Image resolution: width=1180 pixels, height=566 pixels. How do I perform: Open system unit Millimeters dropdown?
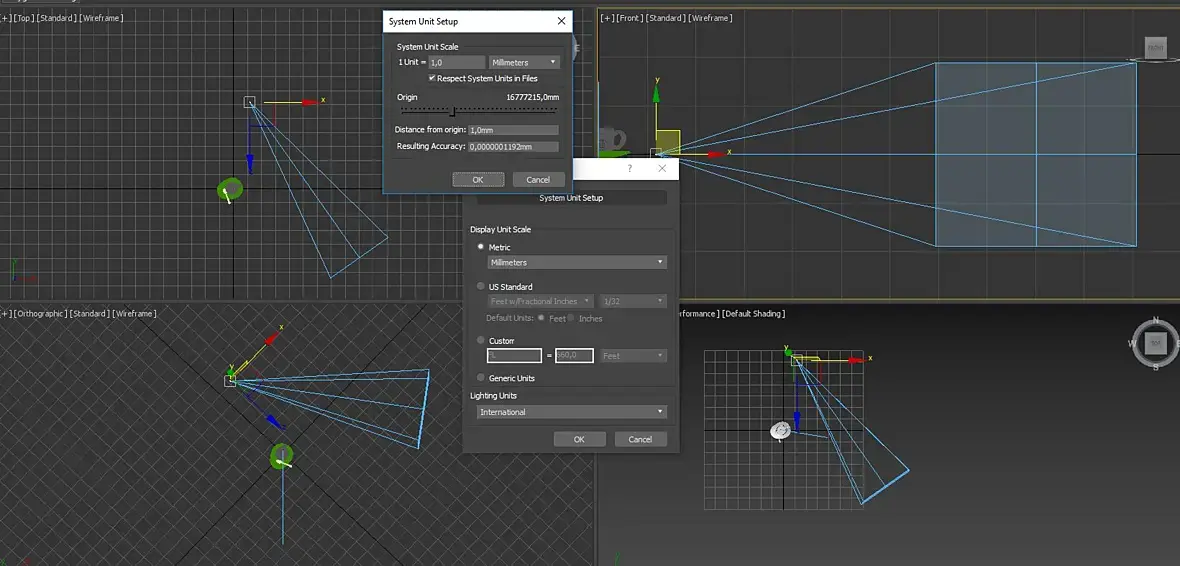pyautogui.click(x=525, y=62)
